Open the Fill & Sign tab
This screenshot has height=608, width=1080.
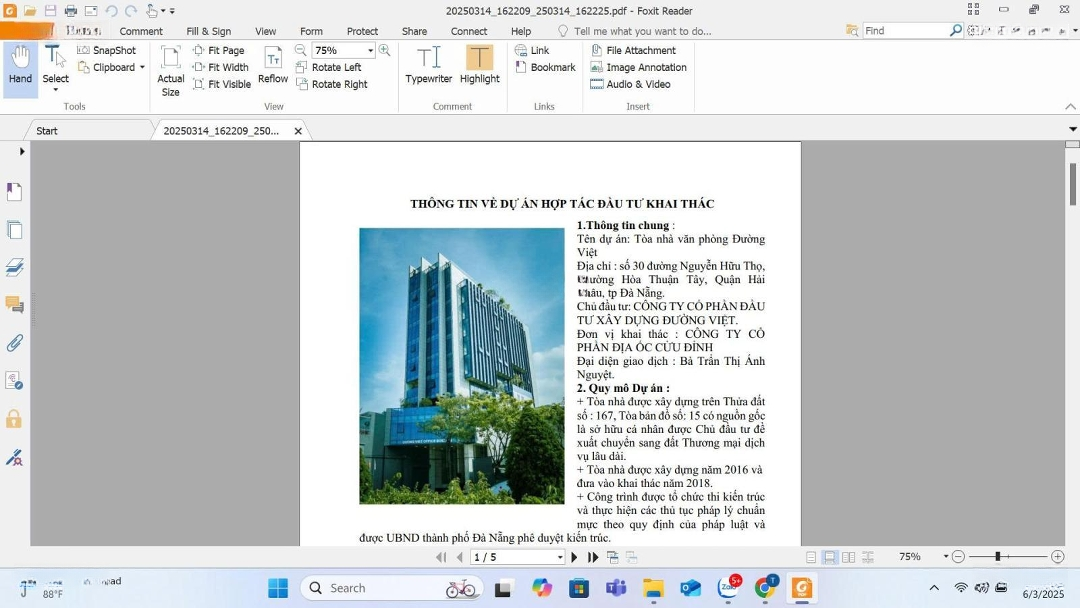208,31
